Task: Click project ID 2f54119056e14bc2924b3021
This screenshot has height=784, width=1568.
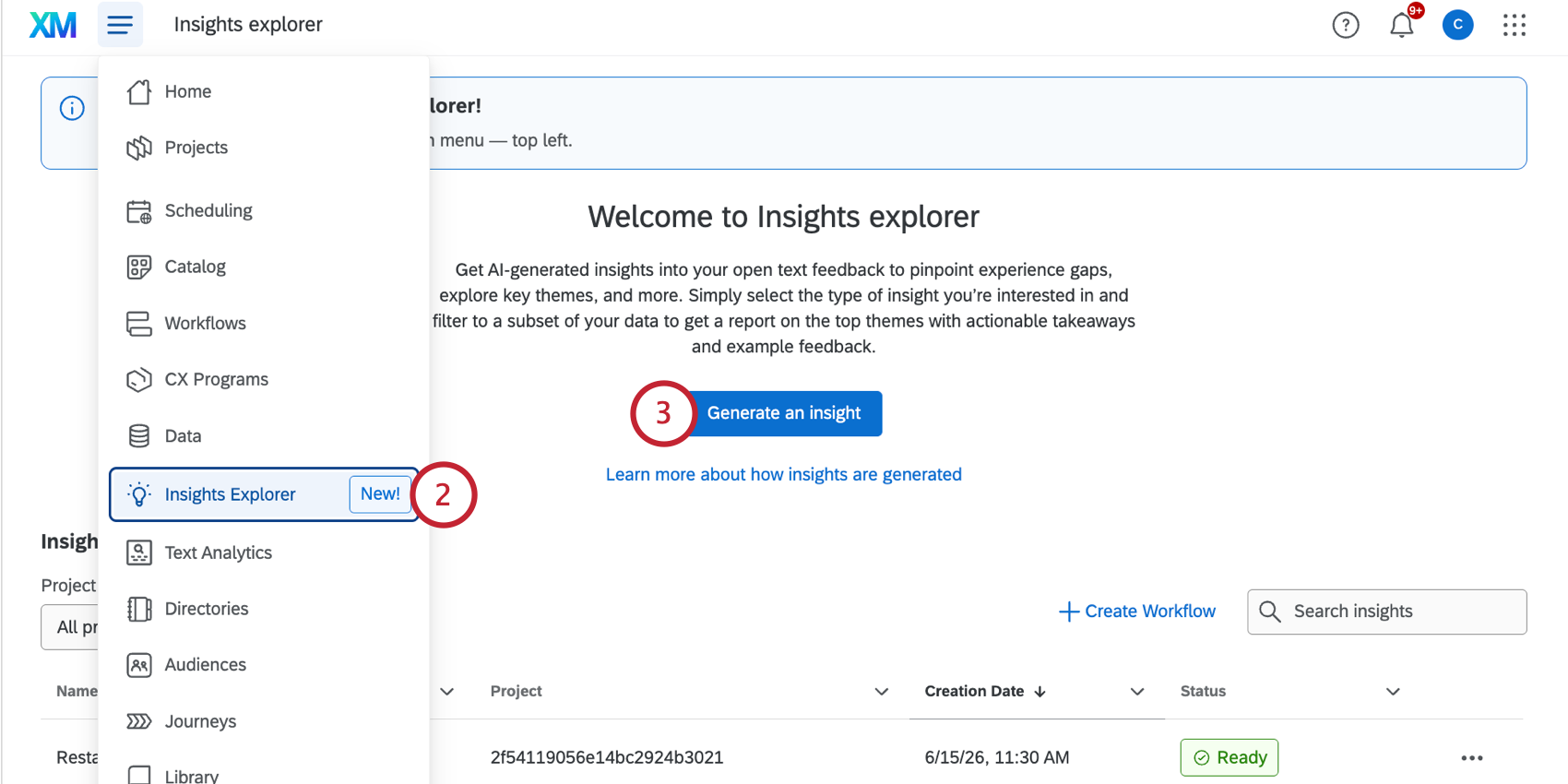Action: point(607,758)
